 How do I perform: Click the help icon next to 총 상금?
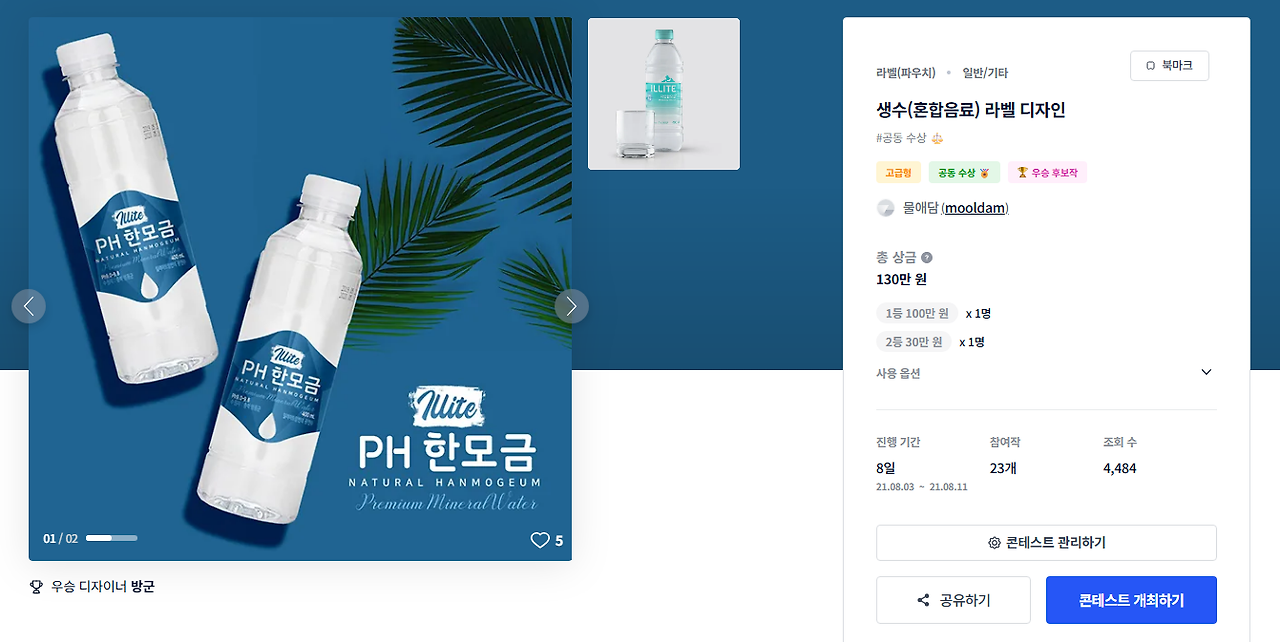(x=926, y=258)
